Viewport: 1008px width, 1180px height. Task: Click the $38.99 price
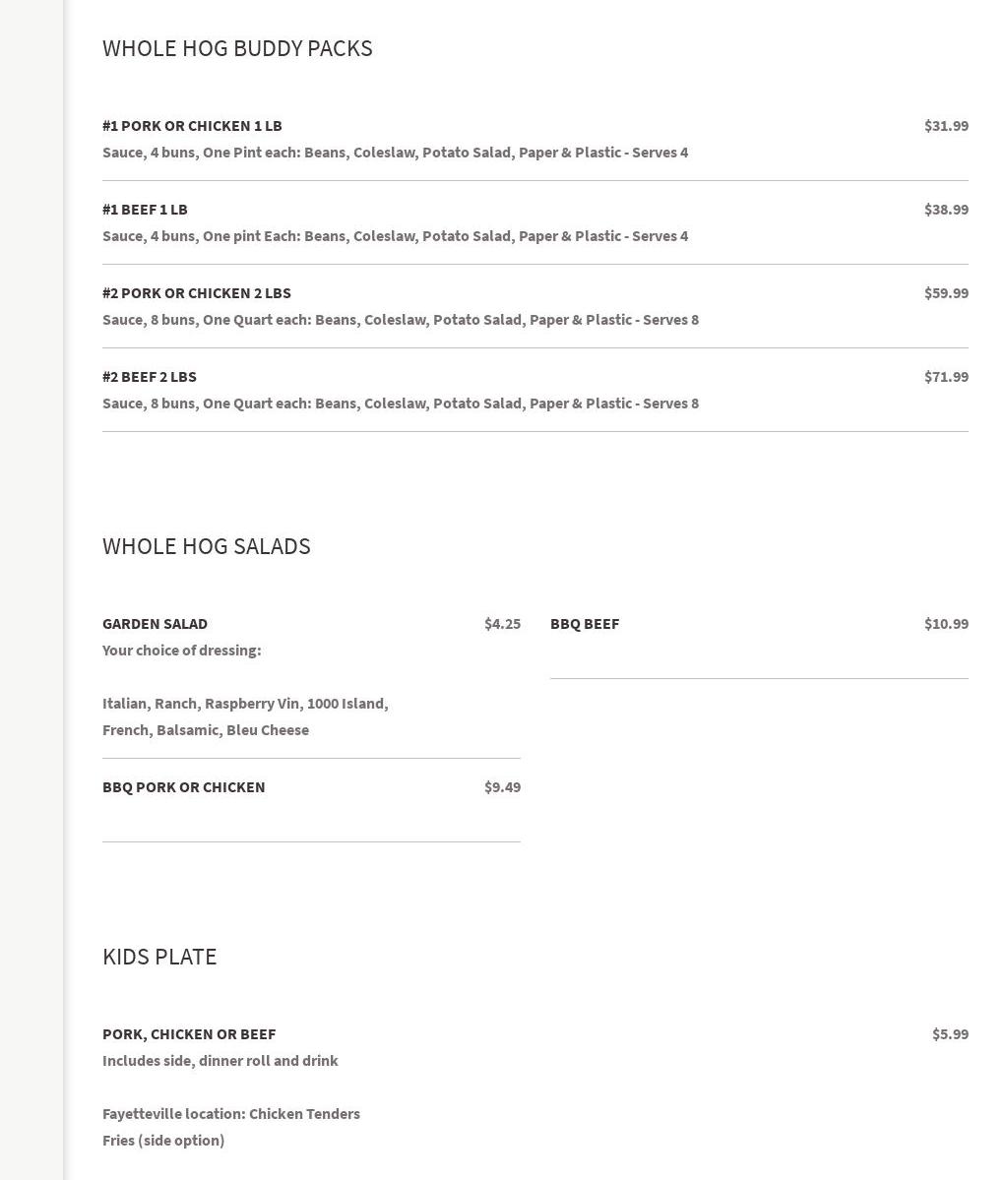click(x=945, y=210)
